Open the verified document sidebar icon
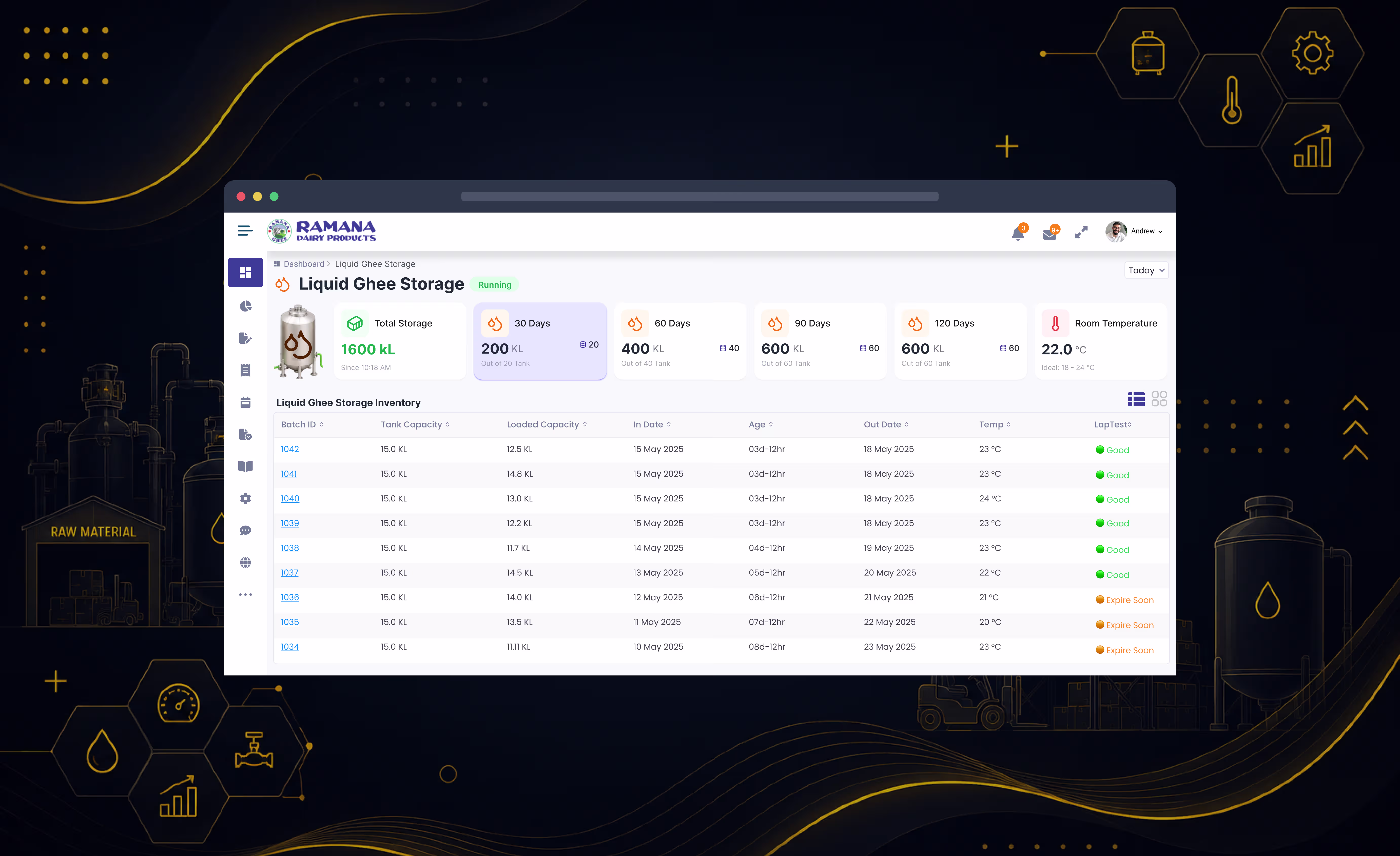This screenshot has height=856, width=1400. click(x=245, y=435)
